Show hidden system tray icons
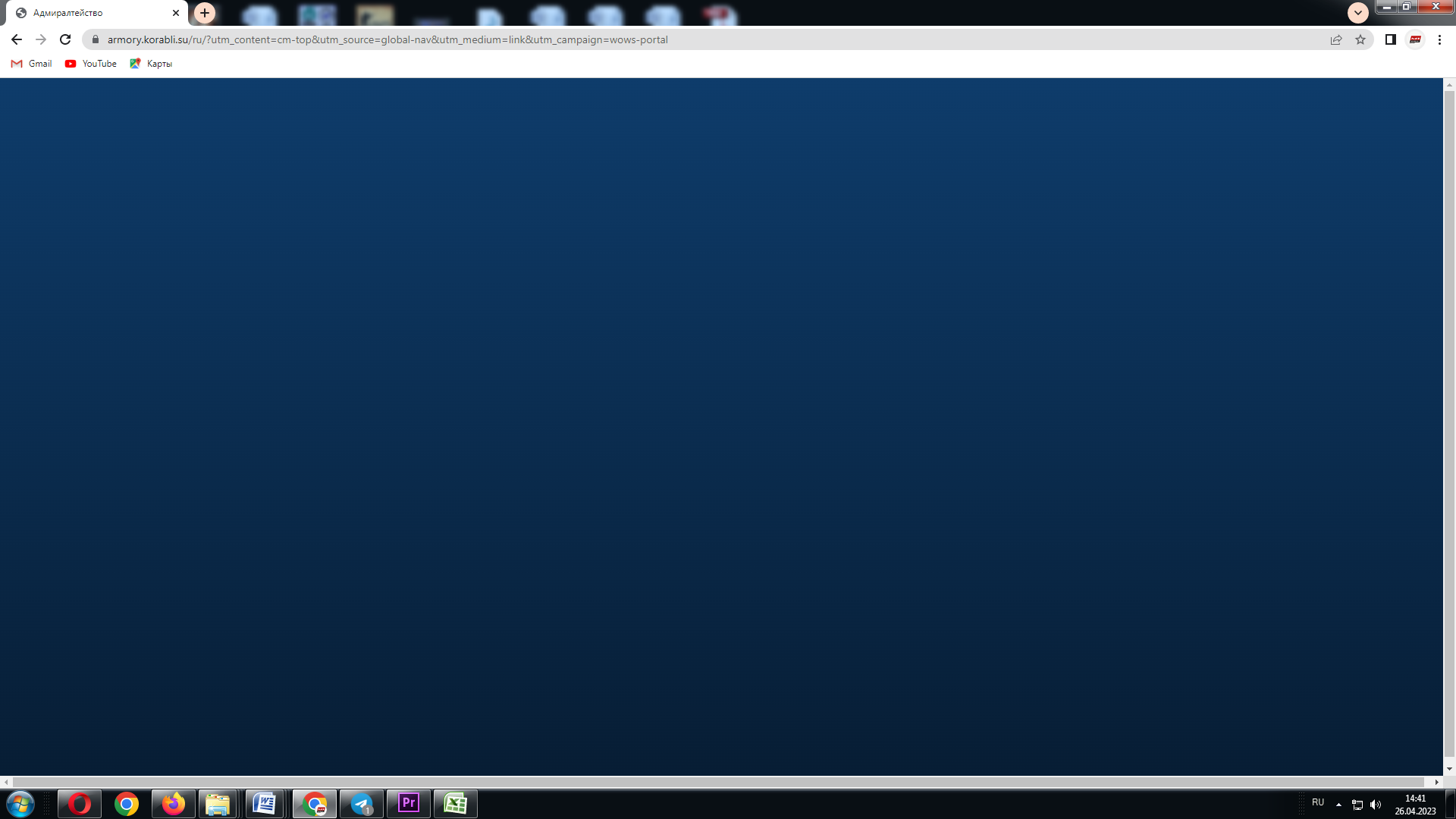1456x819 pixels. point(1338,805)
